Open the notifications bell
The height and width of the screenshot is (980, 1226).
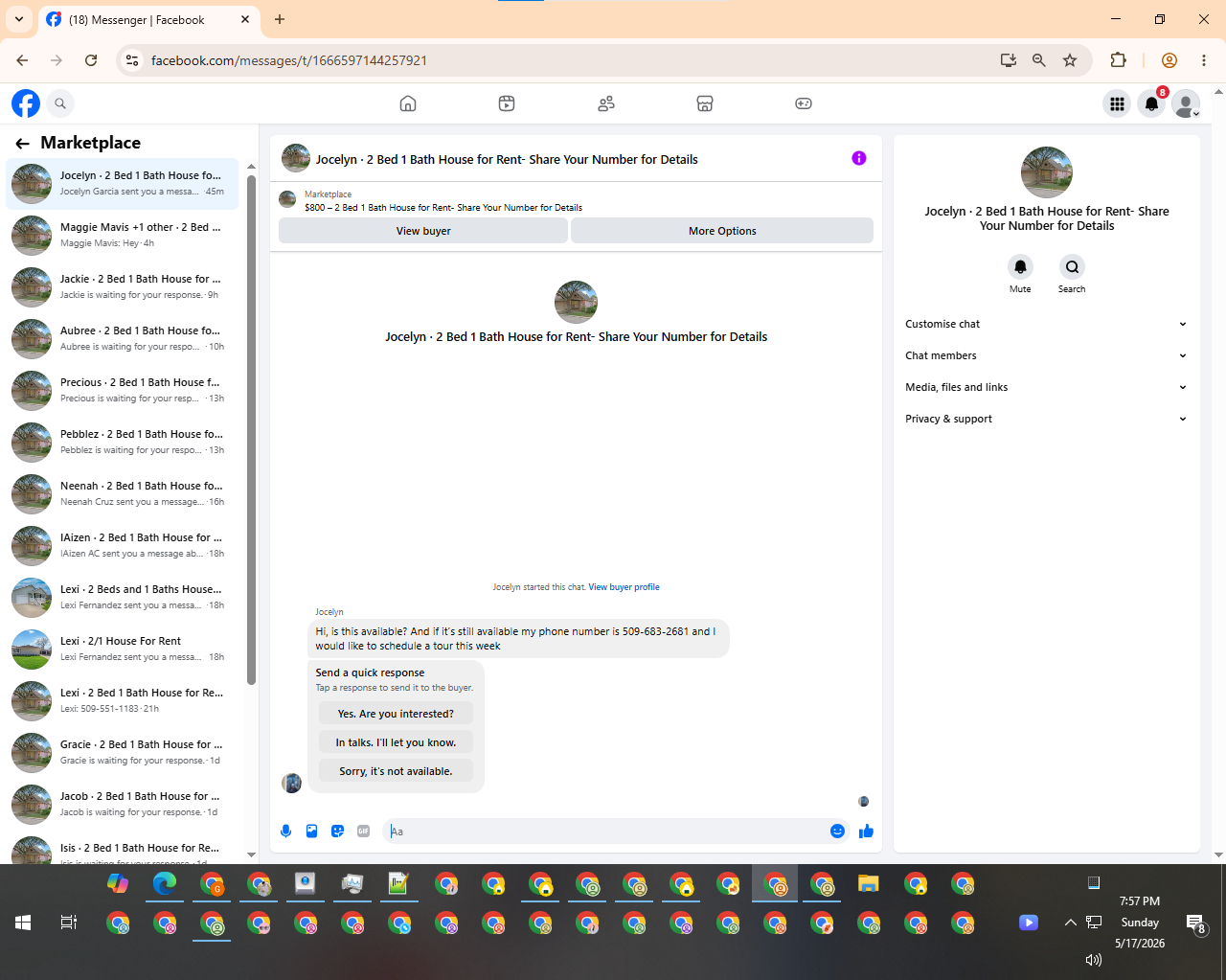tap(1151, 103)
